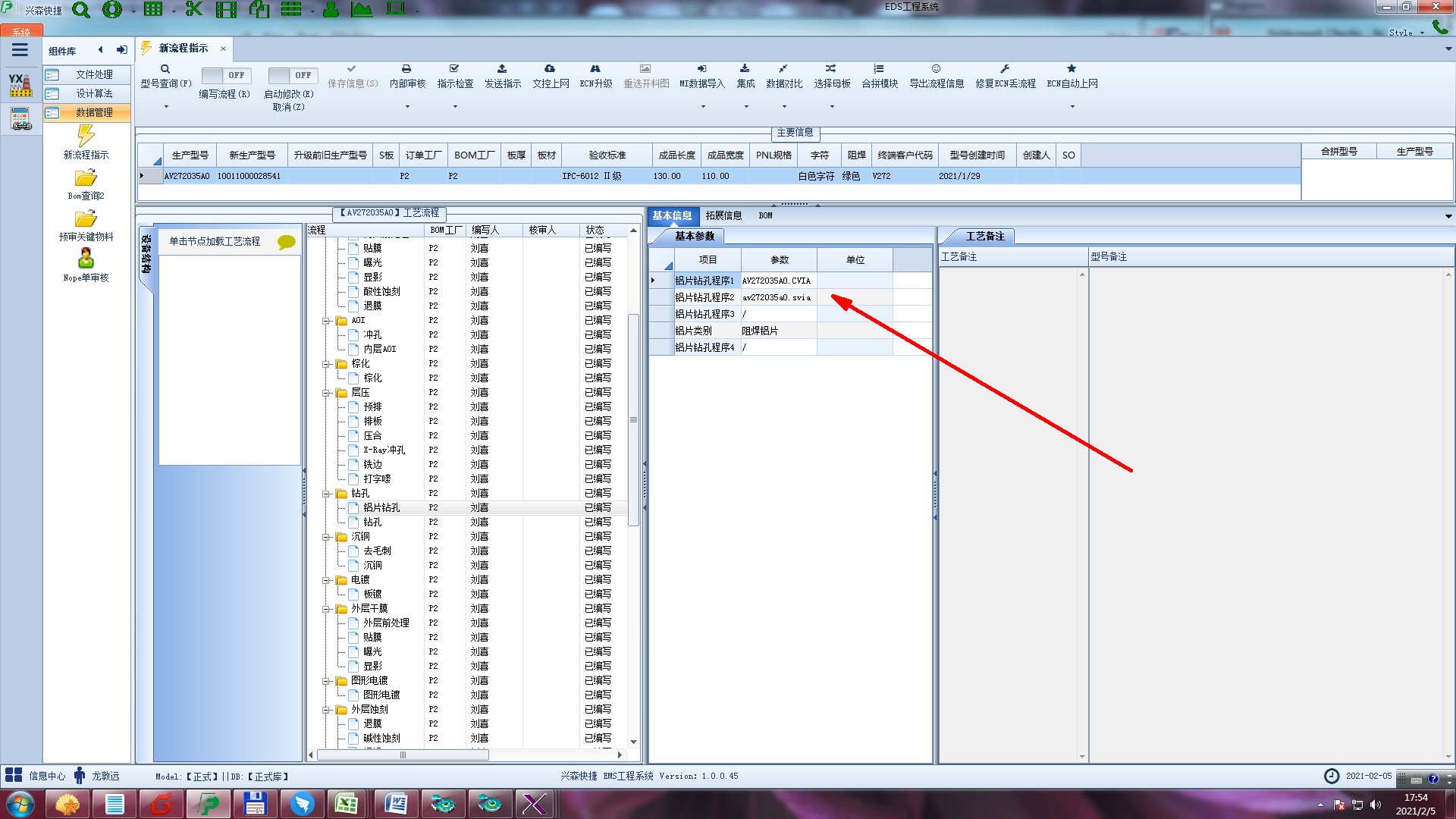The width and height of the screenshot is (1456, 819).
Task: Click the Nope单审核 person icon
Action: 86,259
